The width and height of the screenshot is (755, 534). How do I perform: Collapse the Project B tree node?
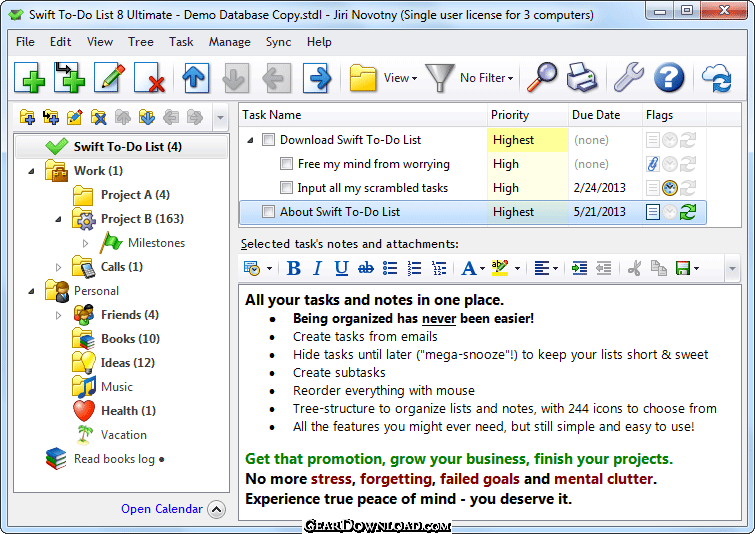58,219
